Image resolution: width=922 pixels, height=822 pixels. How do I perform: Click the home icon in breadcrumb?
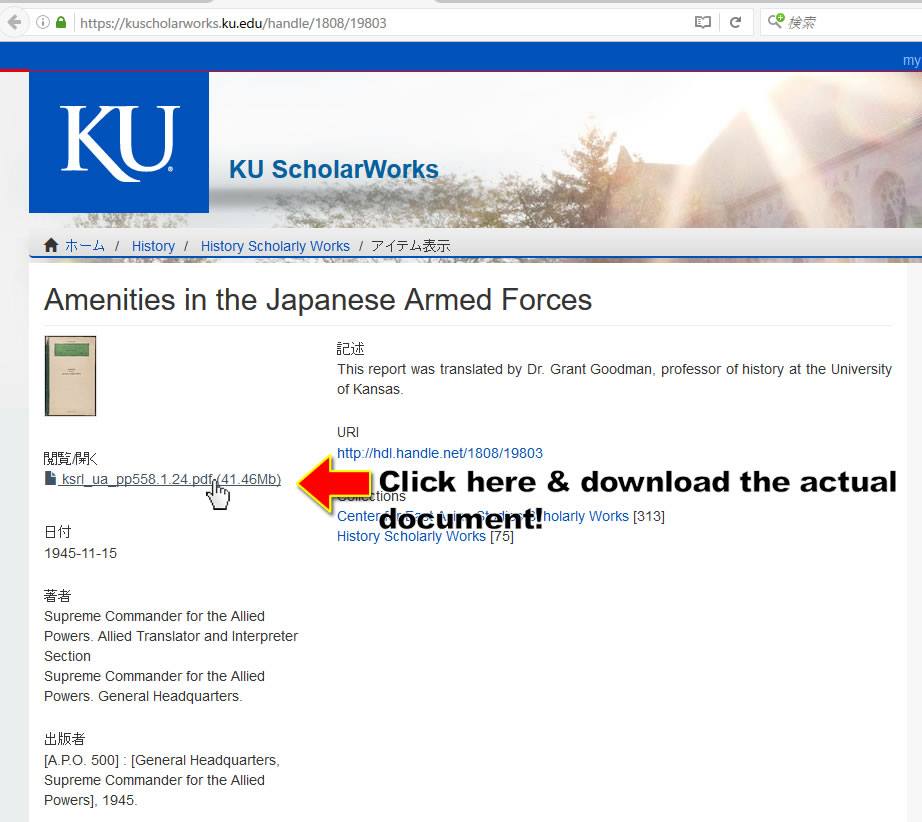[51, 245]
